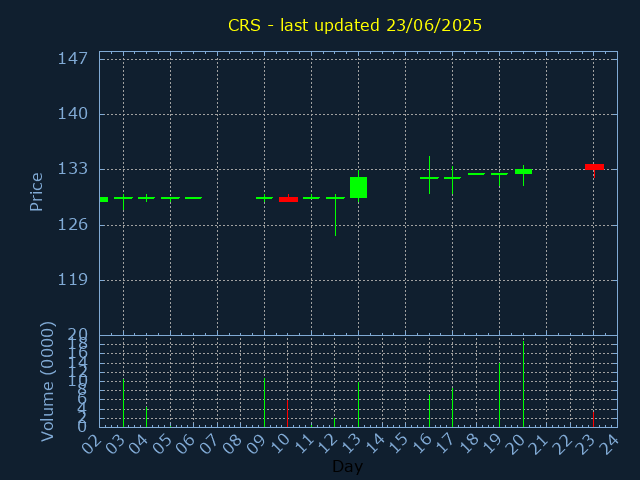Click the large green candlestick on day 13
Image resolution: width=640 pixels, height=480 pixels.
point(358,187)
